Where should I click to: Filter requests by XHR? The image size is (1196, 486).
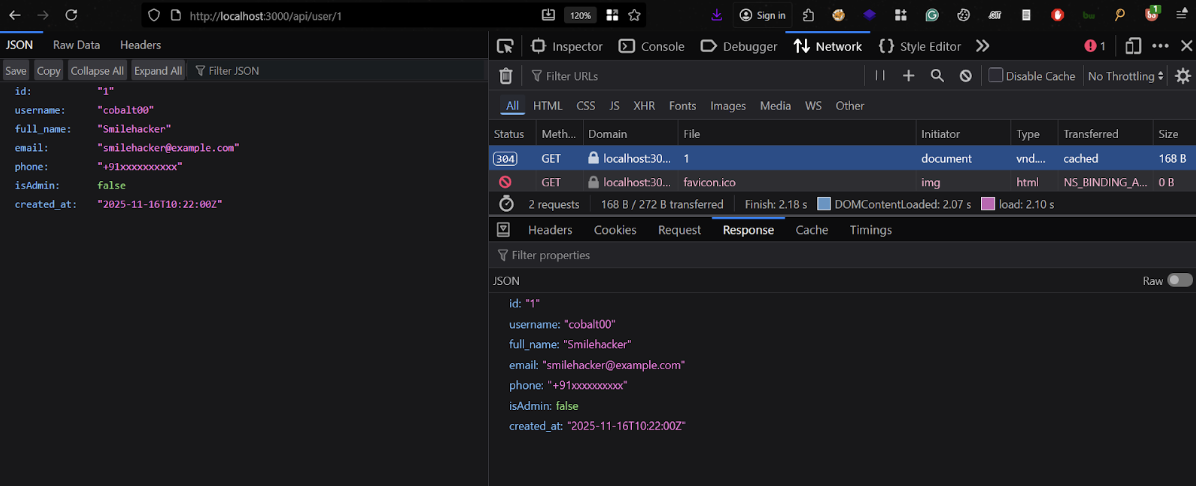644,106
